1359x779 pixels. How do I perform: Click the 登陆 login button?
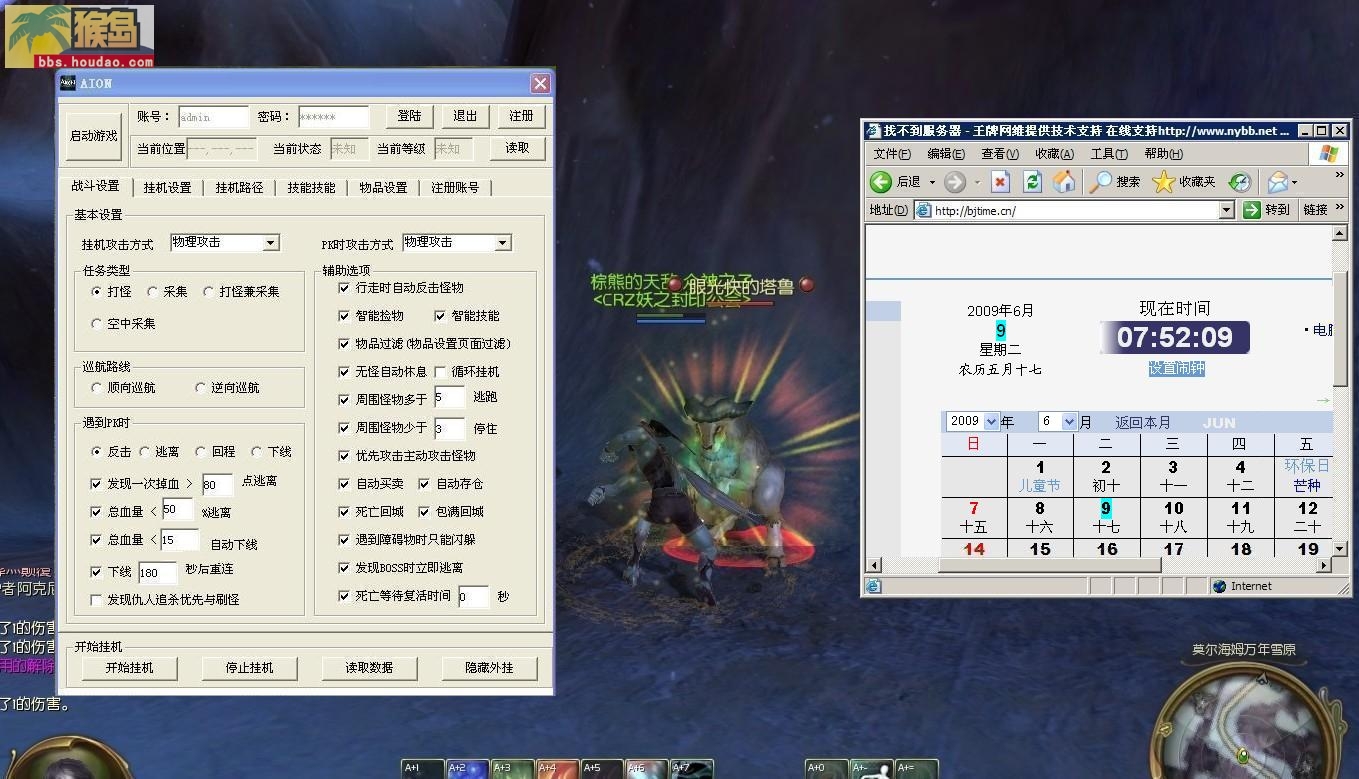tap(410, 116)
